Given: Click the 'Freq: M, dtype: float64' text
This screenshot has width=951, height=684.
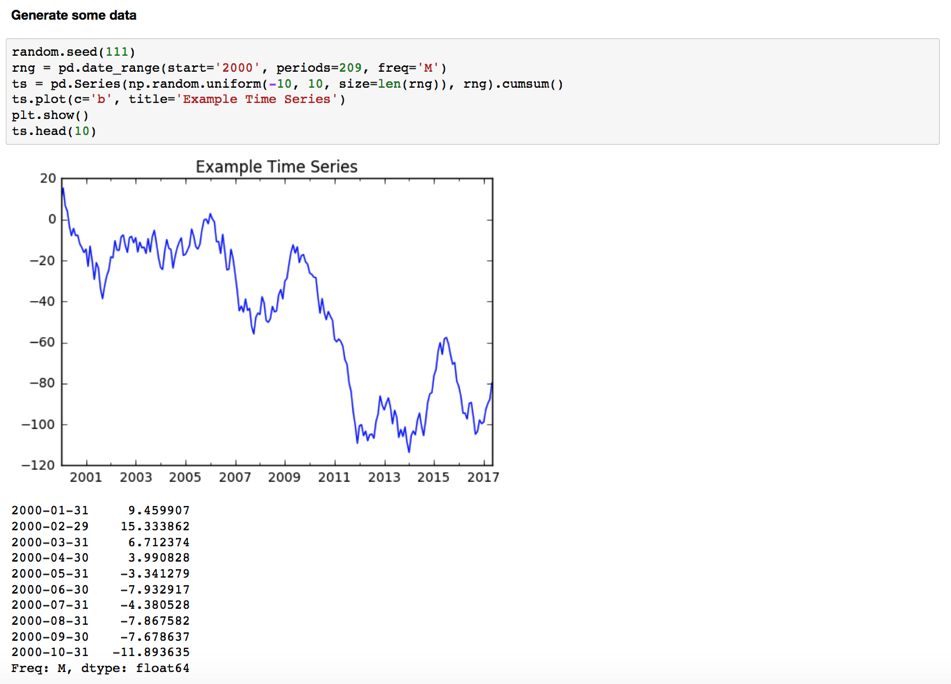Looking at the screenshot, I should [100, 668].
